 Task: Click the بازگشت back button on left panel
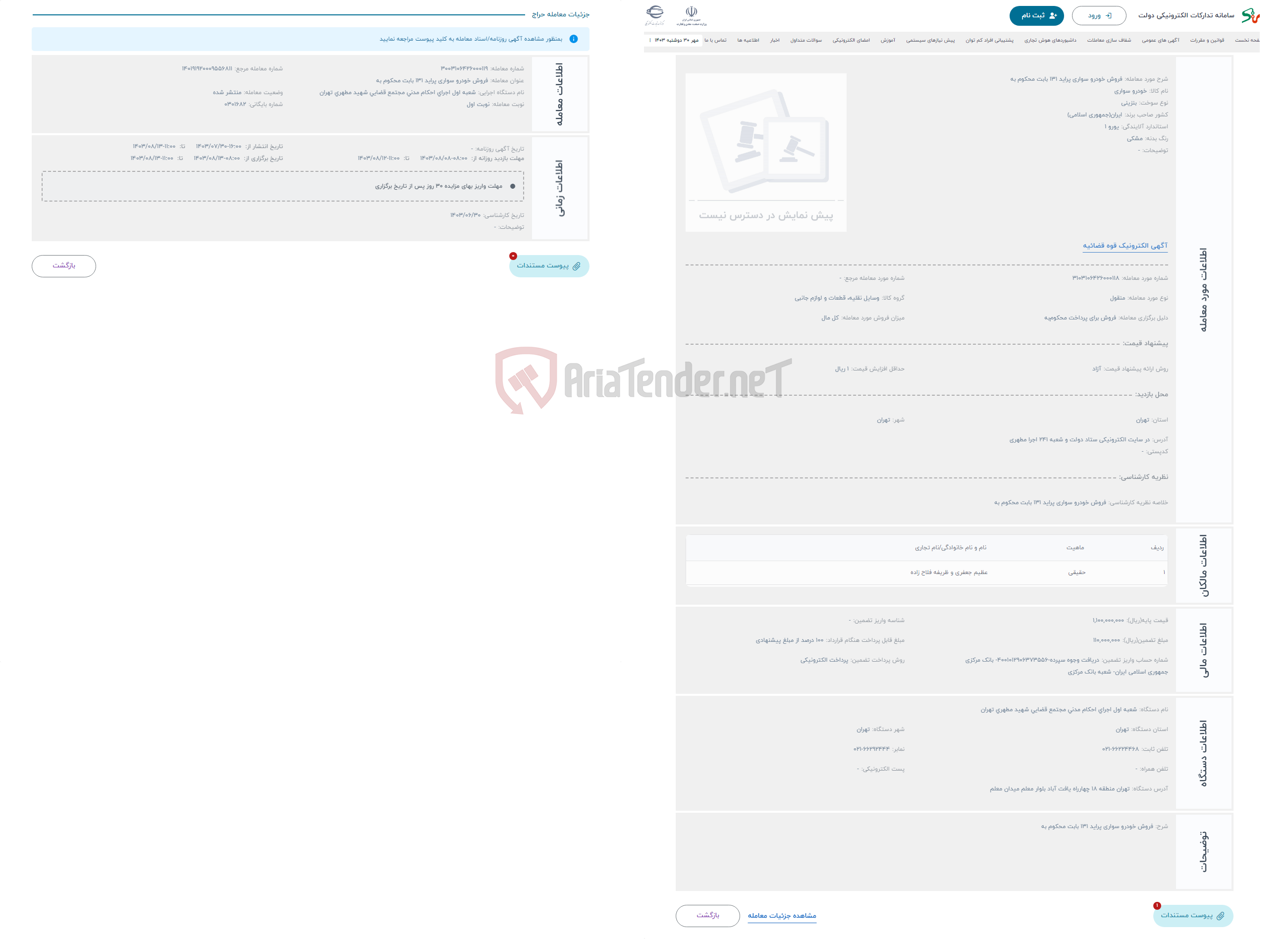[x=64, y=266]
